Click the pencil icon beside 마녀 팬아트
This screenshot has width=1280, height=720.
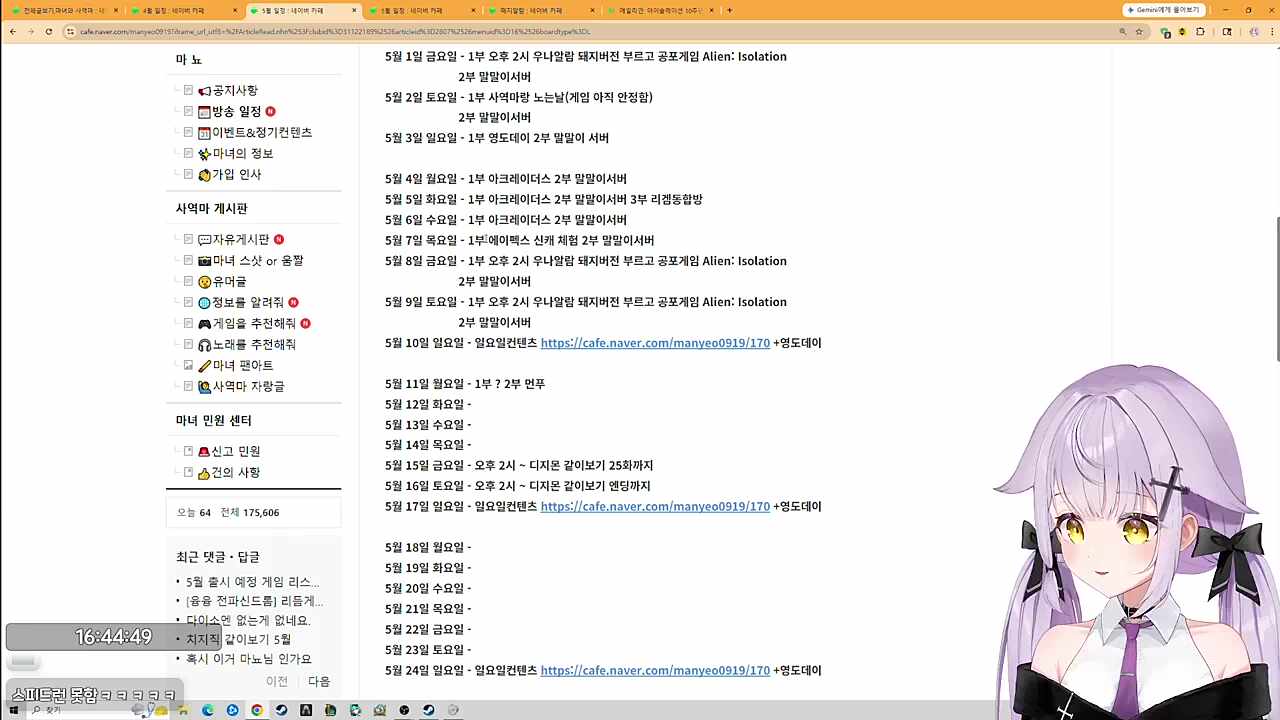204,366
